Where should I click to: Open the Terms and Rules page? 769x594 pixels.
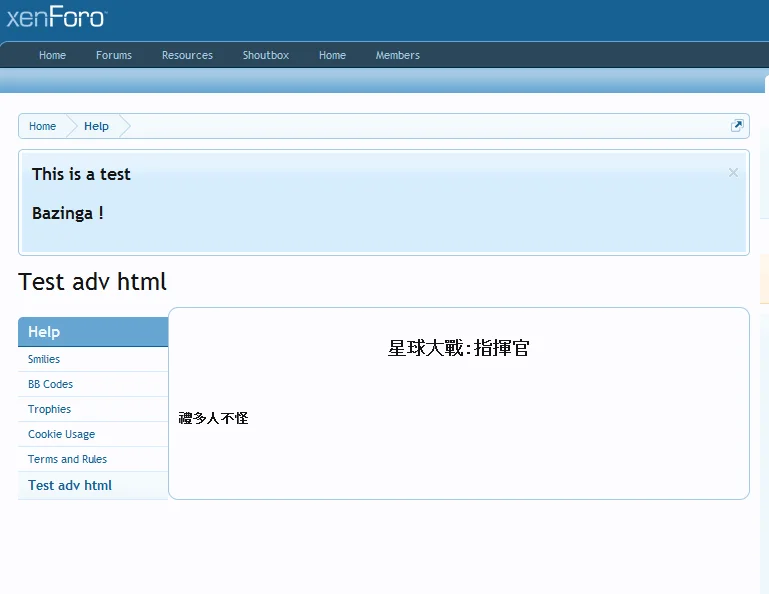tap(67, 459)
